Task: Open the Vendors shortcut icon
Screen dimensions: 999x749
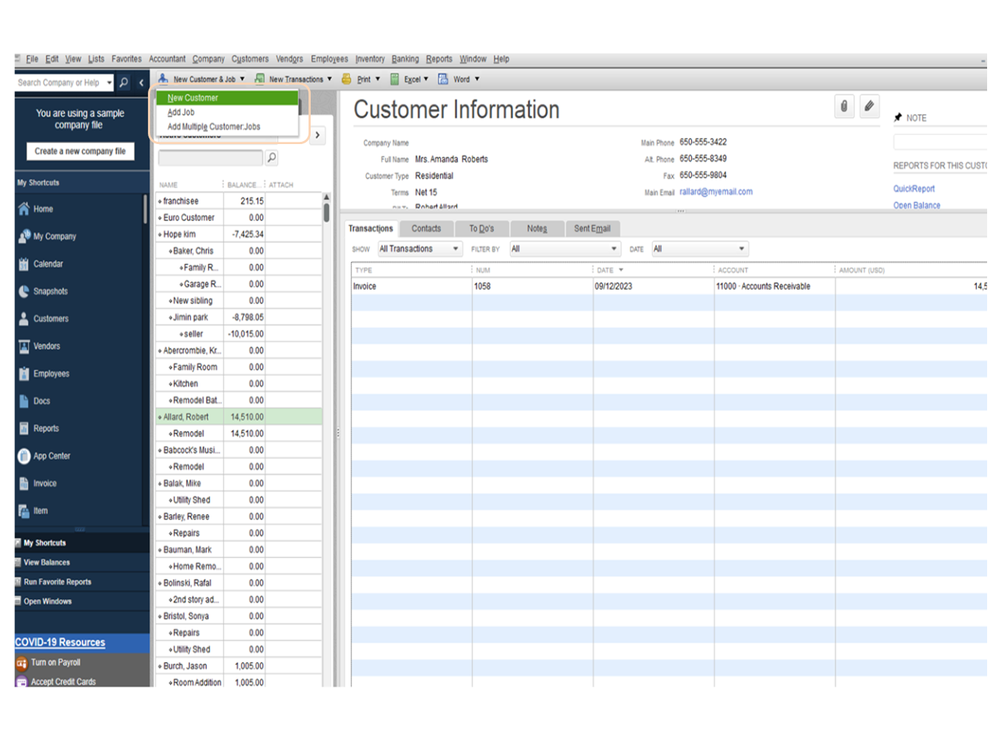Action: (x=24, y=346)
